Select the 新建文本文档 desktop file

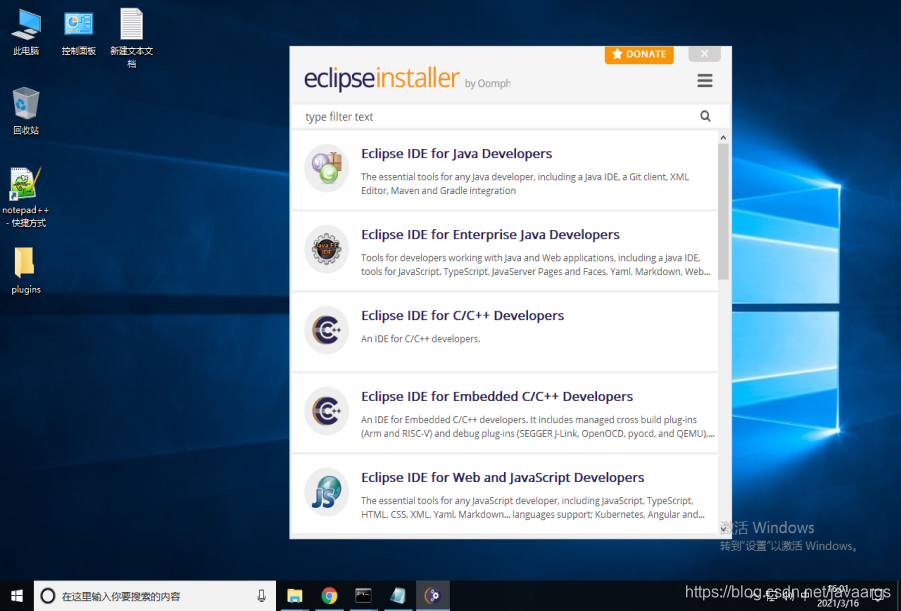[x=132, y=38]
